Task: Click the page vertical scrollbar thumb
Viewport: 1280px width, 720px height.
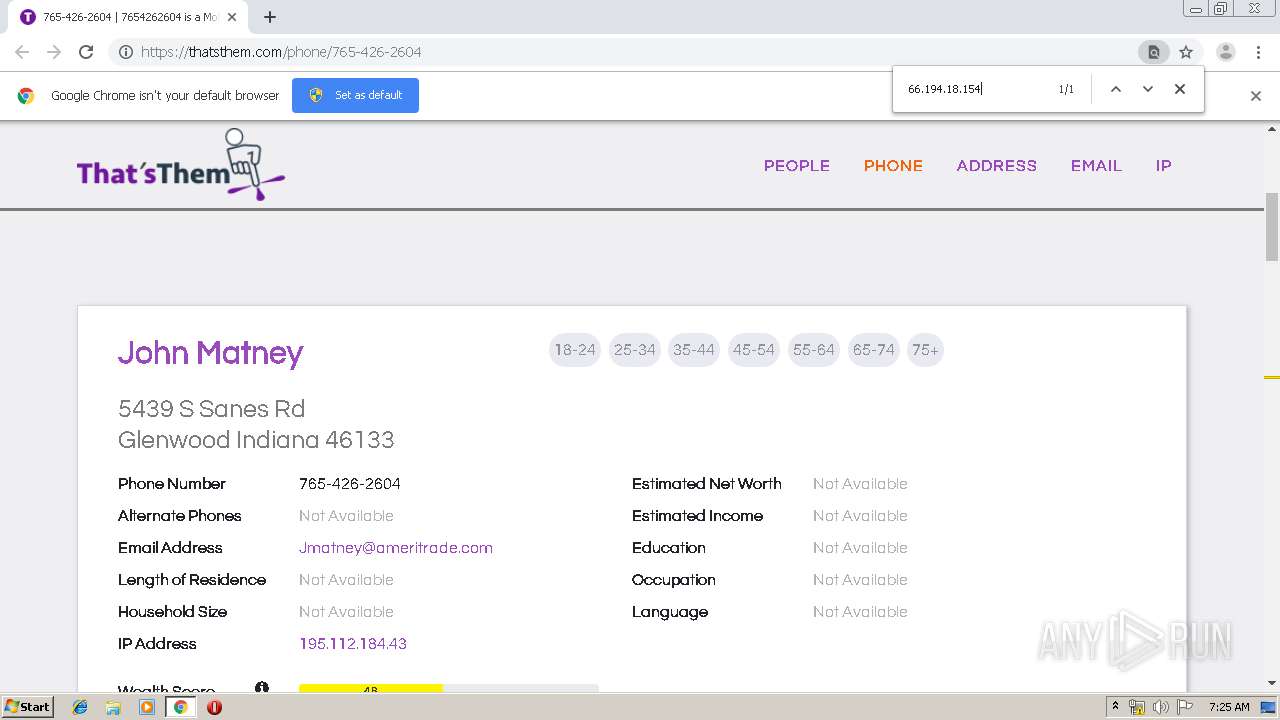Action: (1272, 226)
